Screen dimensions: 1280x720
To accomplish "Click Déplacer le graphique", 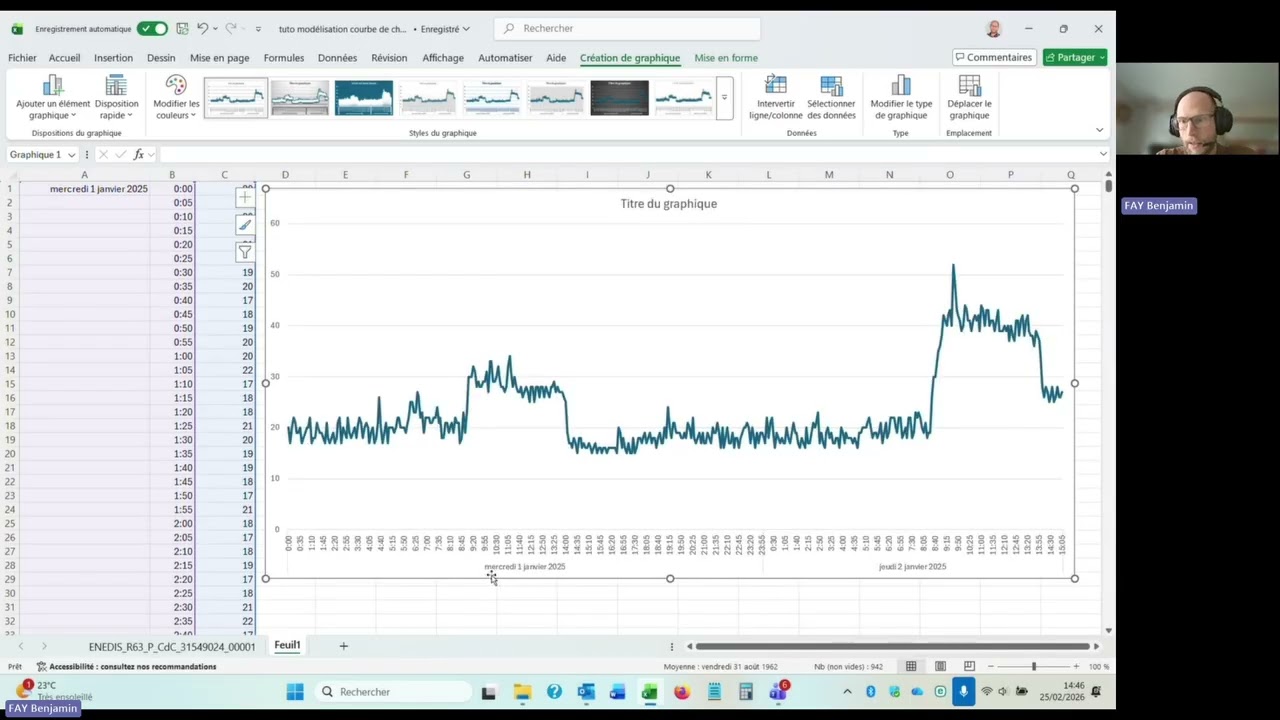I will (969, 98).
